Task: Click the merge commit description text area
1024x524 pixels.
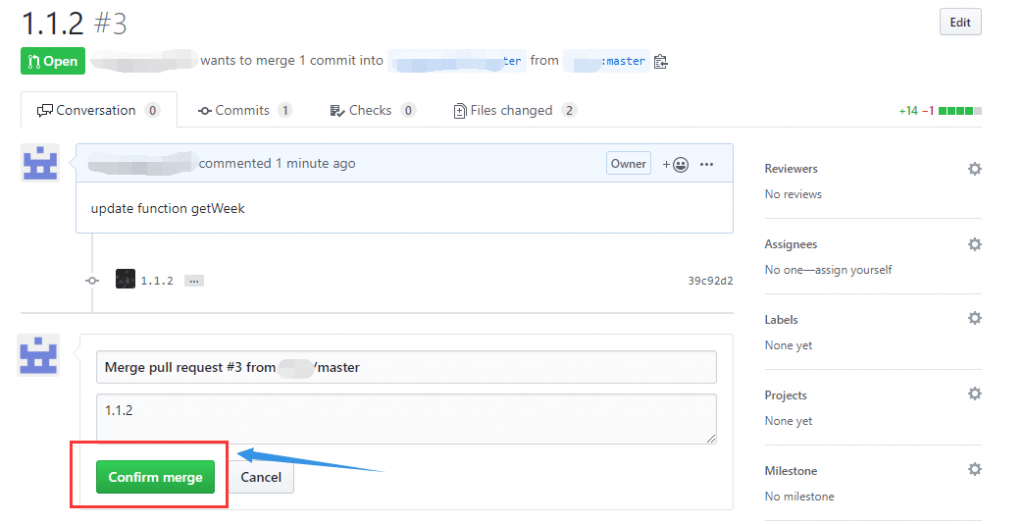Action: 406,418
